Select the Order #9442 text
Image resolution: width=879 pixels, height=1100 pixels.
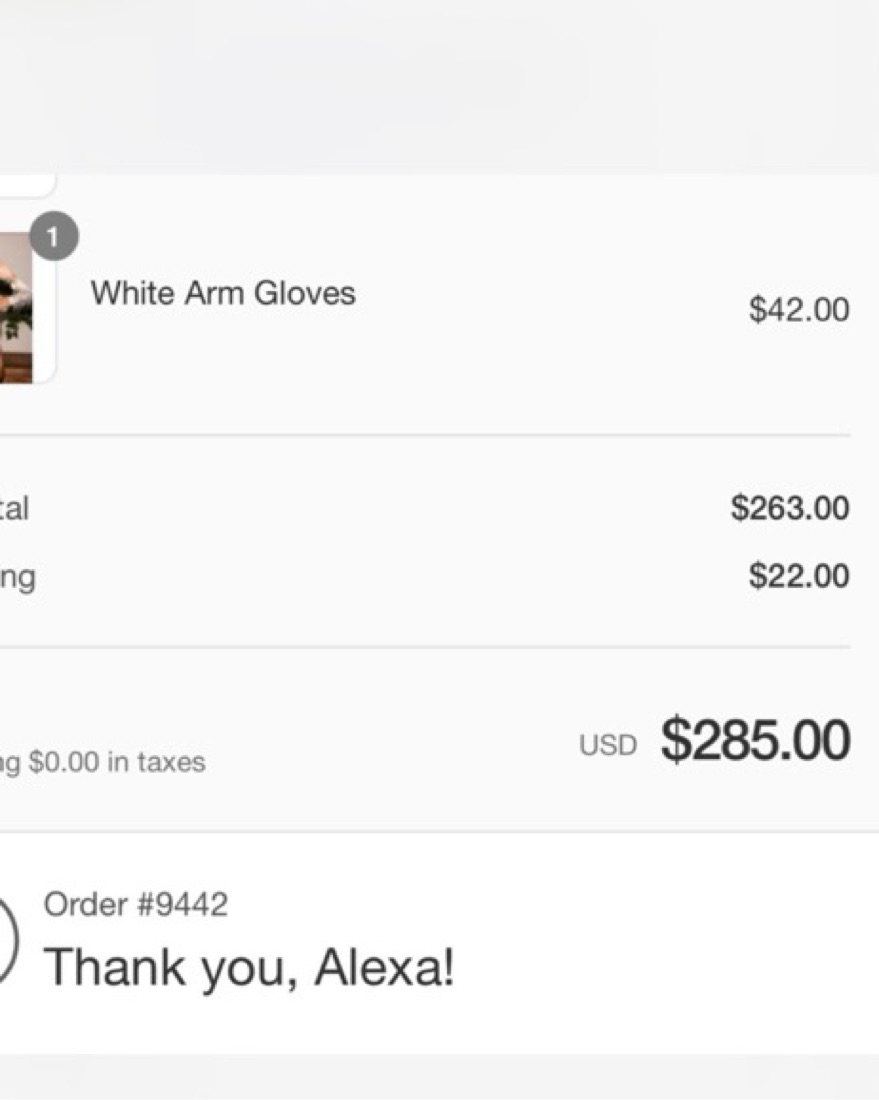click(x=136, y=905)
